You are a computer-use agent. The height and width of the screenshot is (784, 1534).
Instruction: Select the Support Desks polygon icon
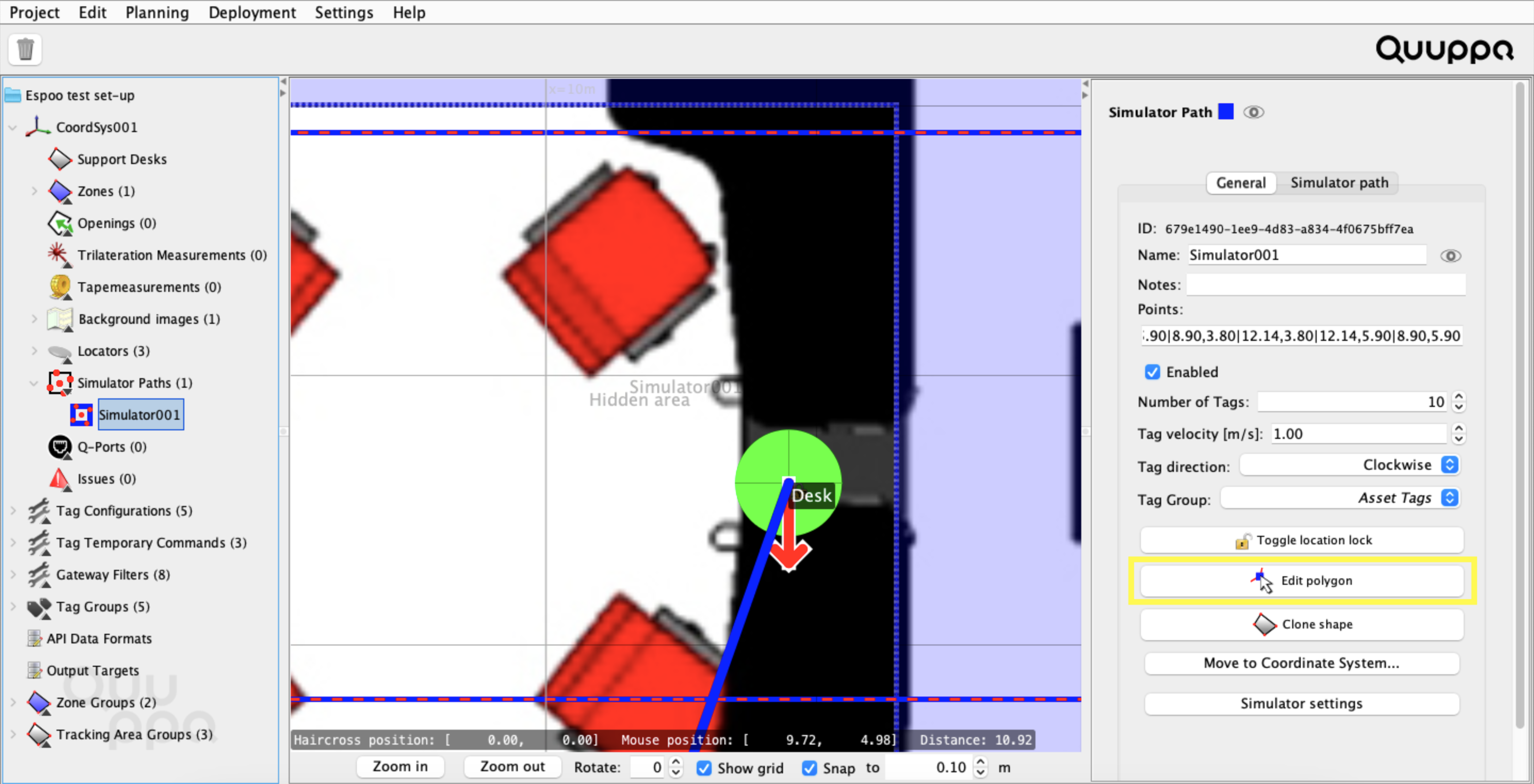pos(60,159)
